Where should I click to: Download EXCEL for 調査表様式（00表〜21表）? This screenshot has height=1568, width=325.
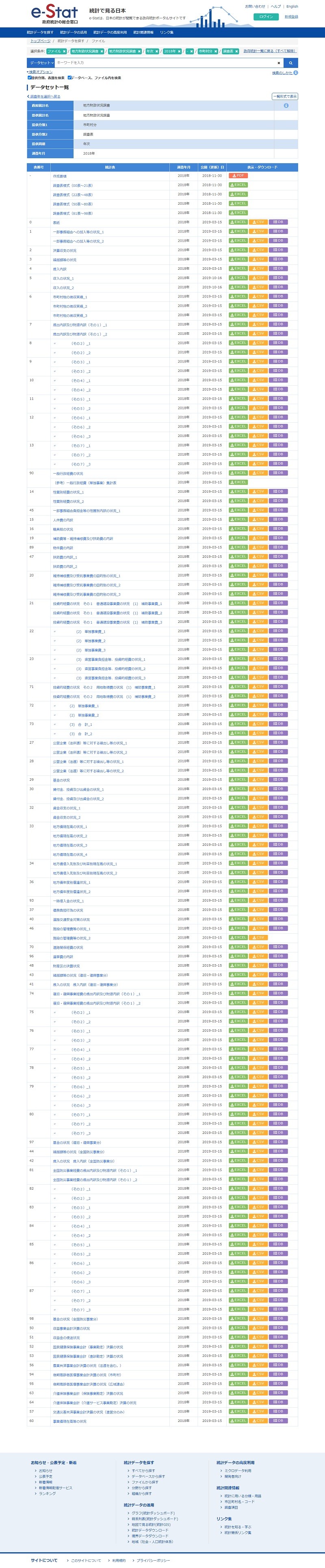tap(238, 184)
